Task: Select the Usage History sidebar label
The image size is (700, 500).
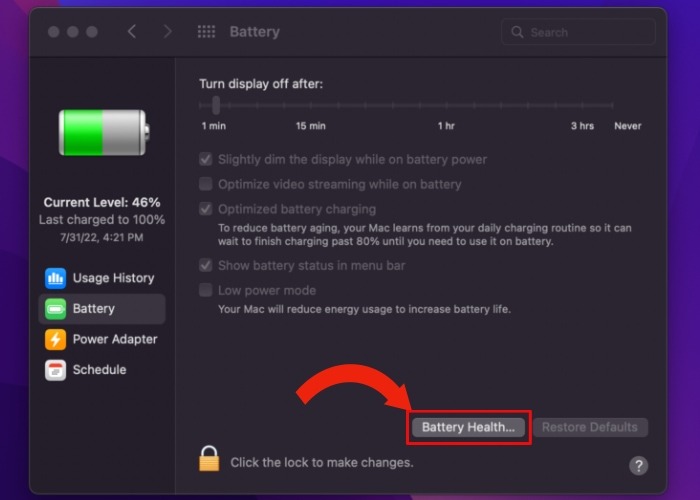Action: [x=113, y=278]
